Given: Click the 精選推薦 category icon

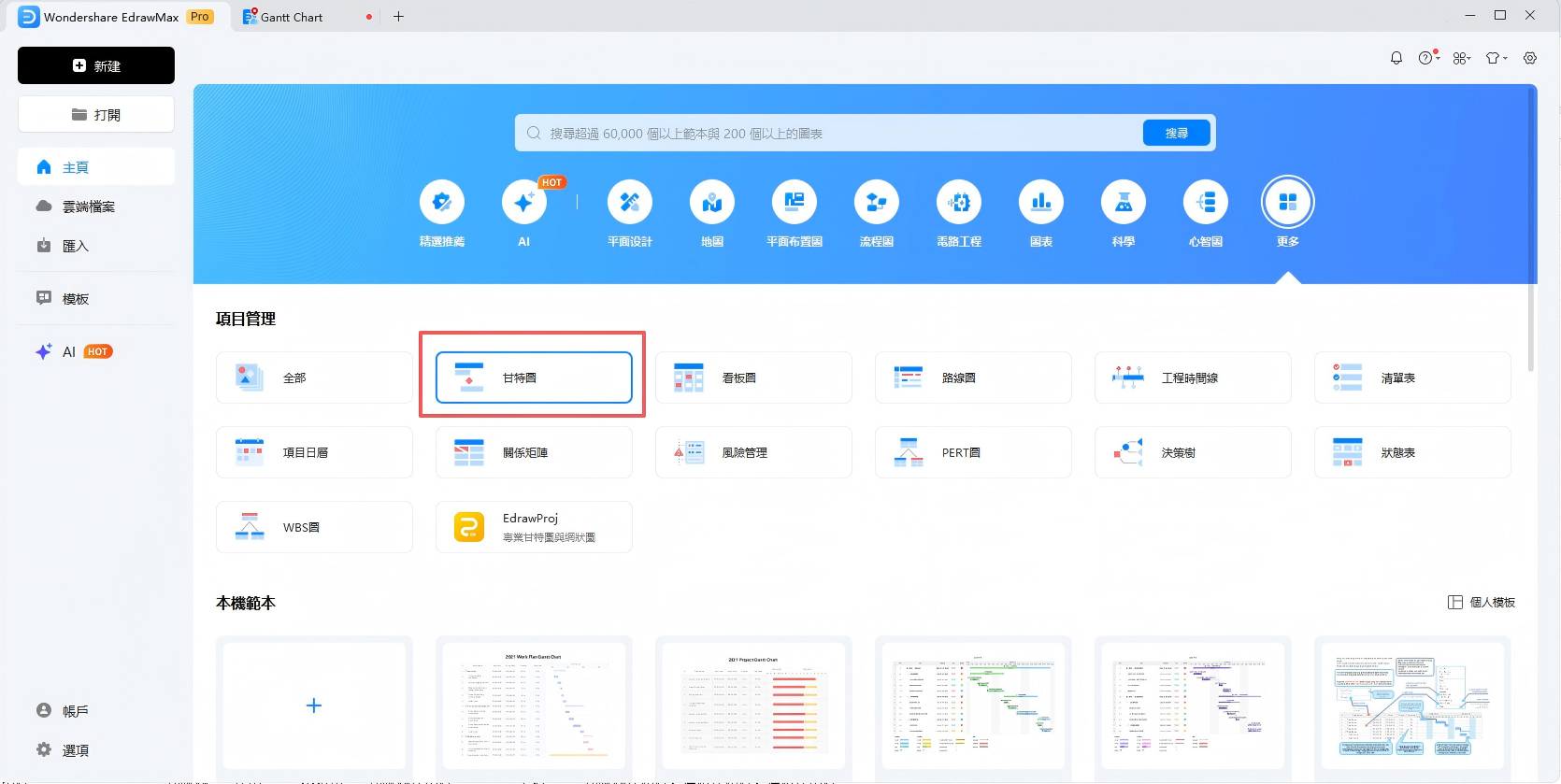Looking at the screenshot, I should click(442, 202).
